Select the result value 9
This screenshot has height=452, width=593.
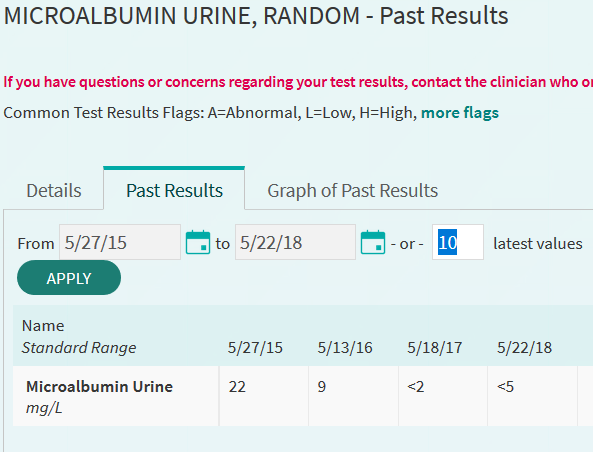tap(322, 387)
